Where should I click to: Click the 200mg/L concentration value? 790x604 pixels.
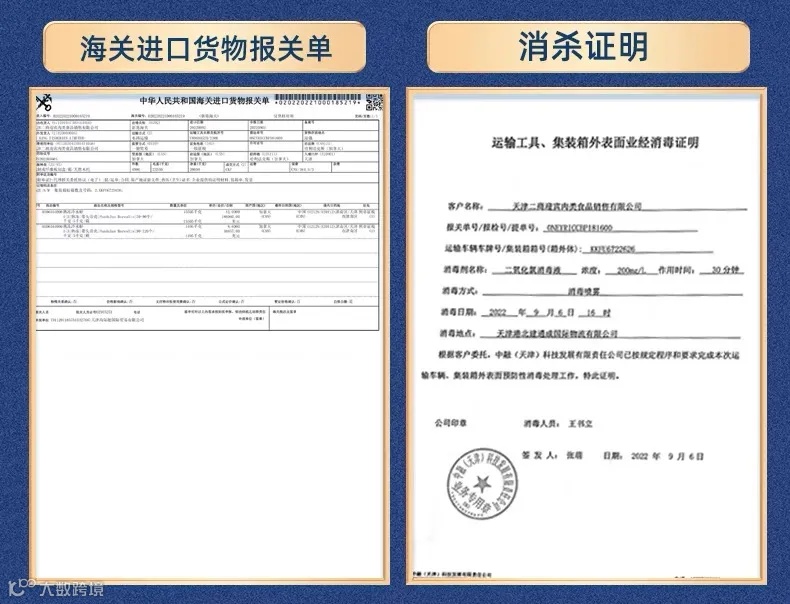coord(630,271)
